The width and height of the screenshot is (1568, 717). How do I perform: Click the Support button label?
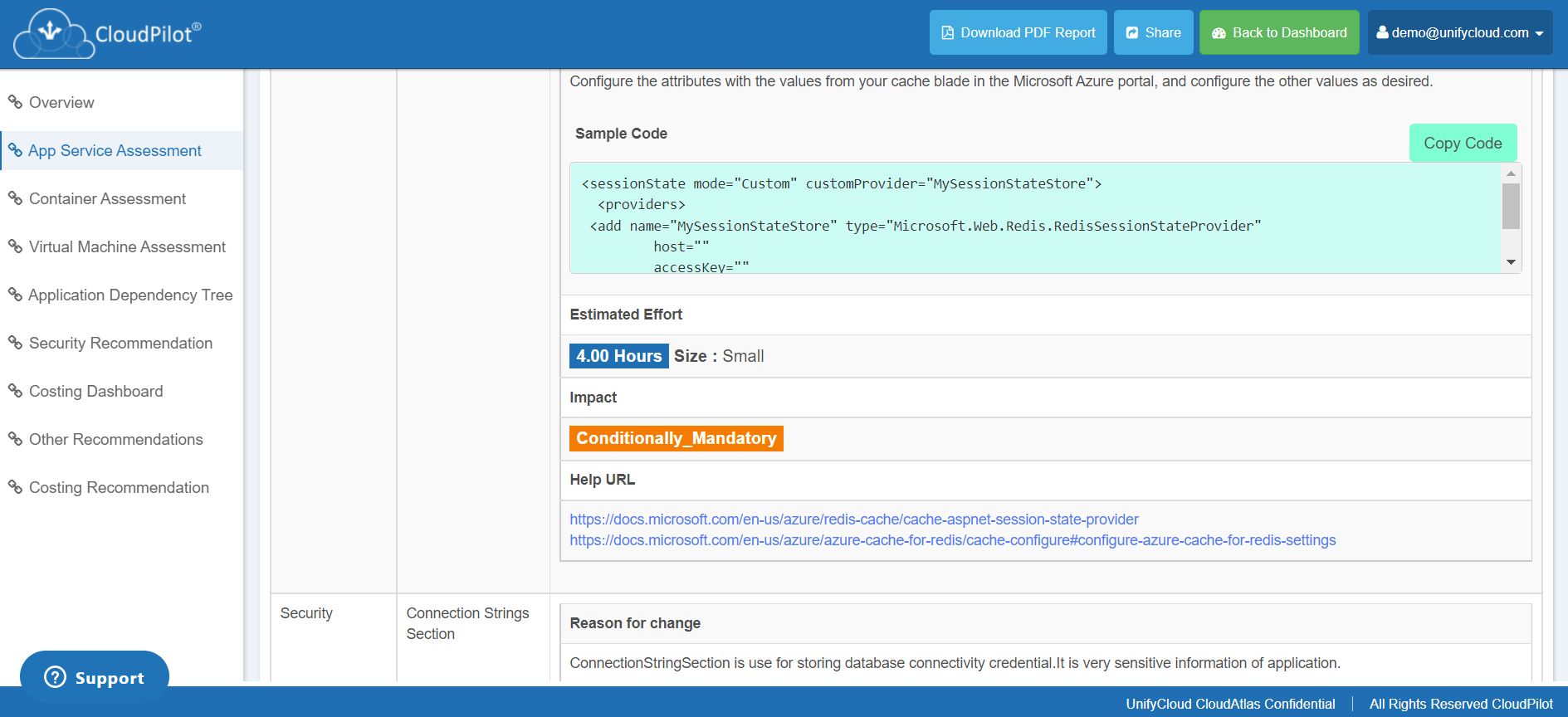click(x=110, y=678)
